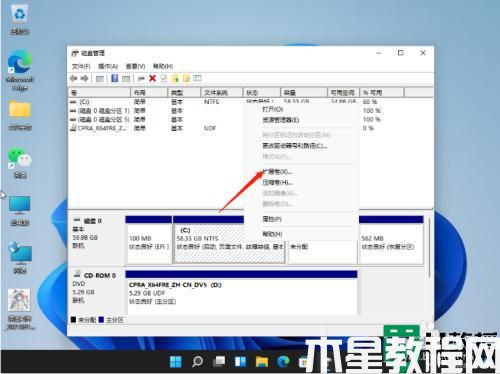Sort by the % 可用 column header

coord(381,92)
